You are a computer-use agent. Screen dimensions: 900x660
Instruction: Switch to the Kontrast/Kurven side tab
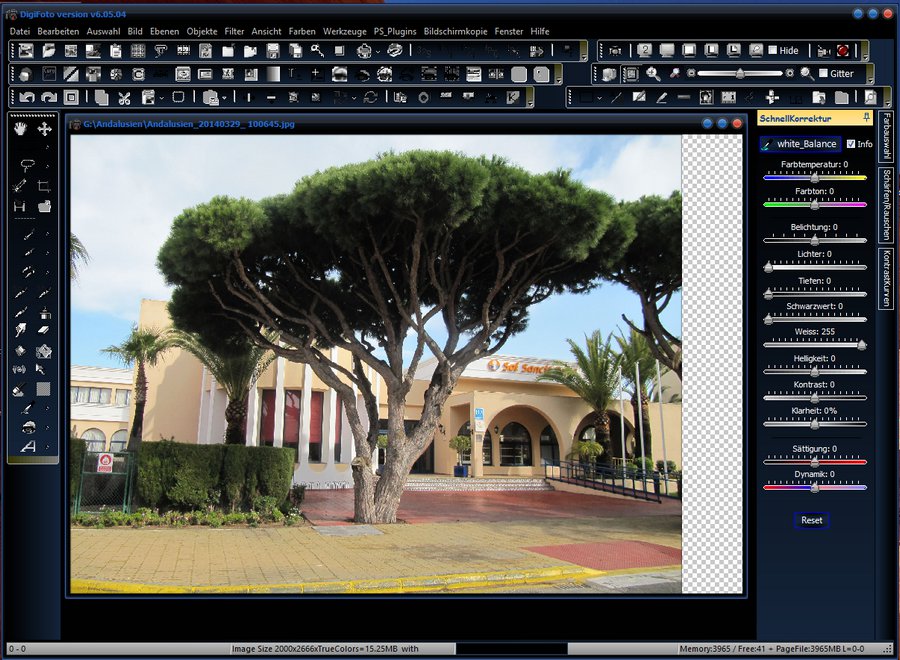point(886,278)
